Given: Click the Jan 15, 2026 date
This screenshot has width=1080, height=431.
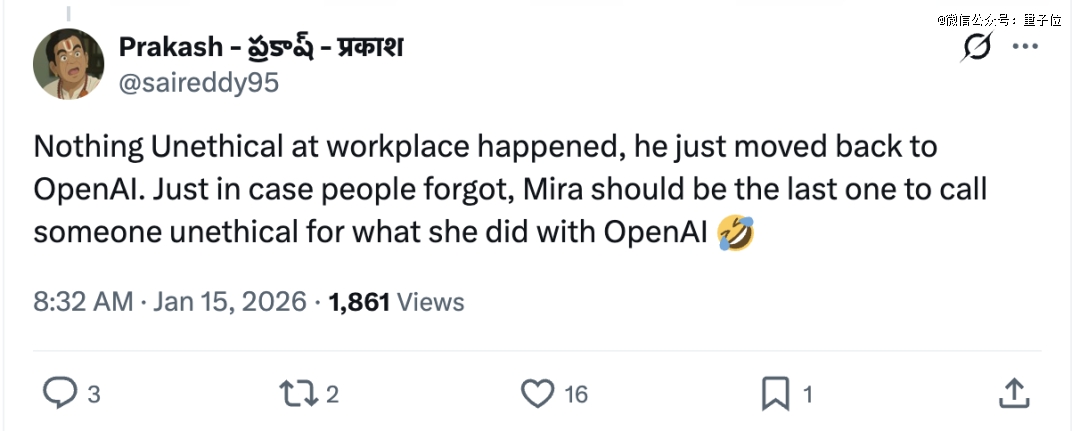Looking at the screenshot, I should [x=229, y=302].
